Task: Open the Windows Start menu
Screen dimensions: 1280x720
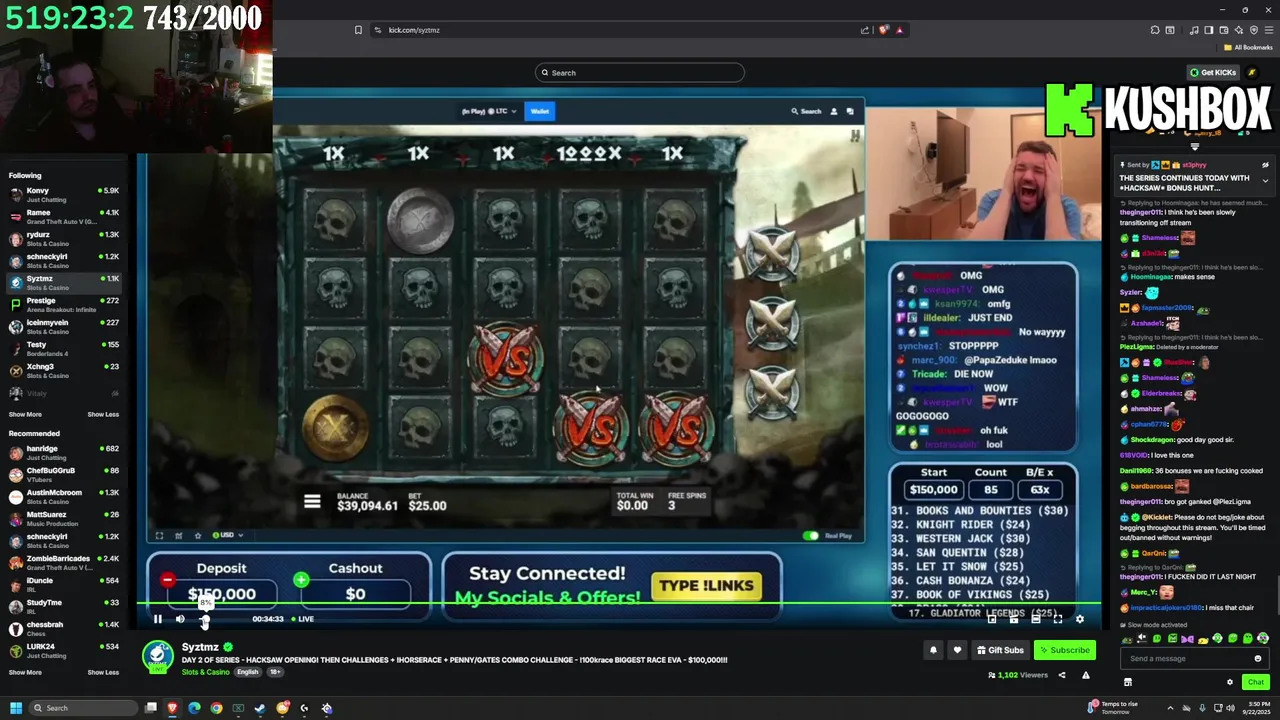Action: (15, 708)
